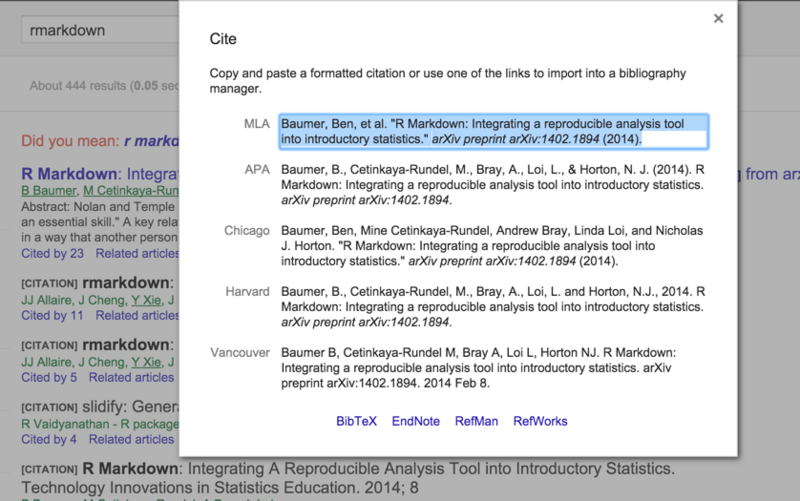
Task: Open Y Xie author link in first rmarkdown citation
Action: click(146, 300)
